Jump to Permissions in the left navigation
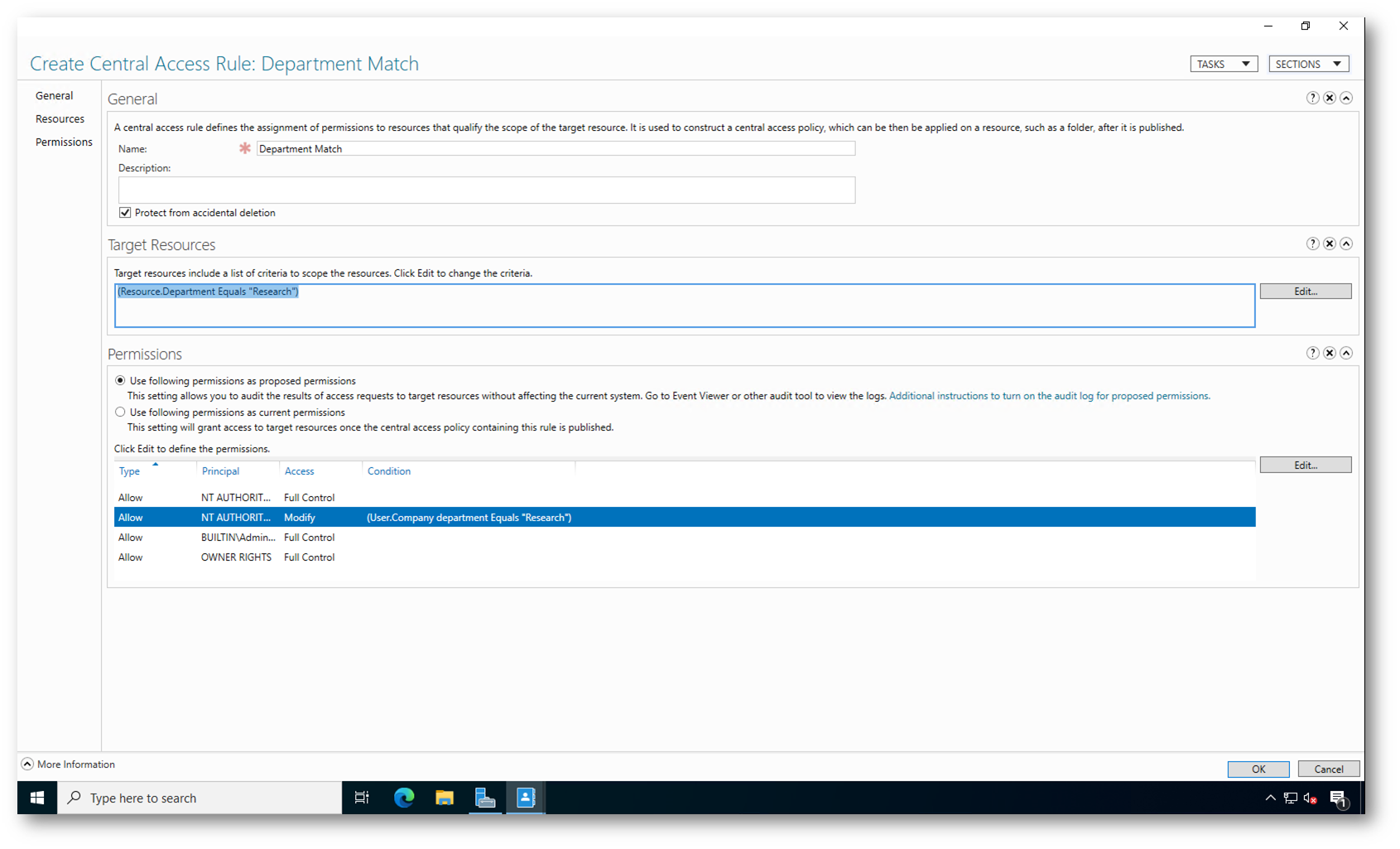Viewport: 1400px width, 849px height. coord(64,142)
